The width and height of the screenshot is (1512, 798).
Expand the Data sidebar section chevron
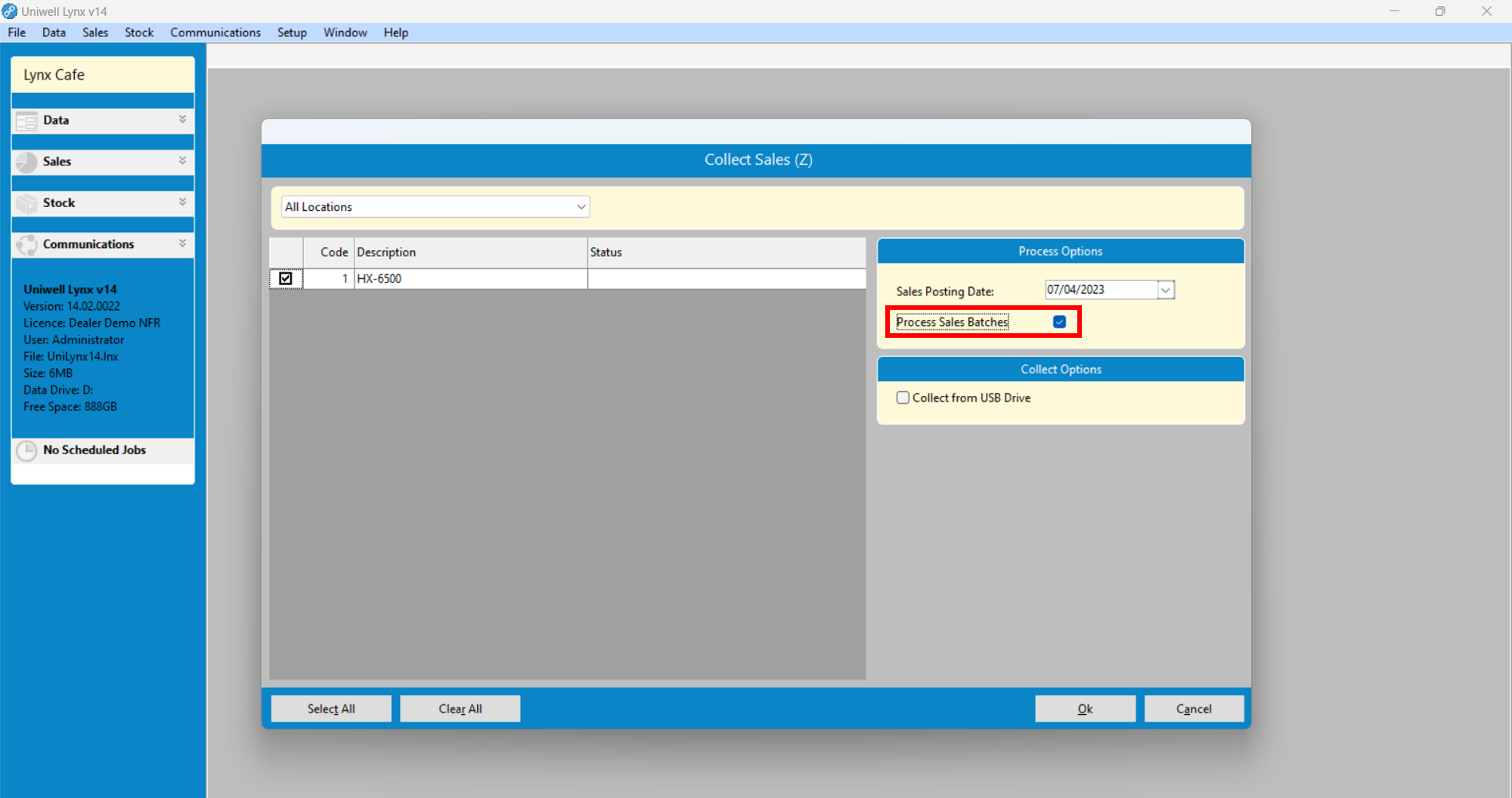[182, 119]
